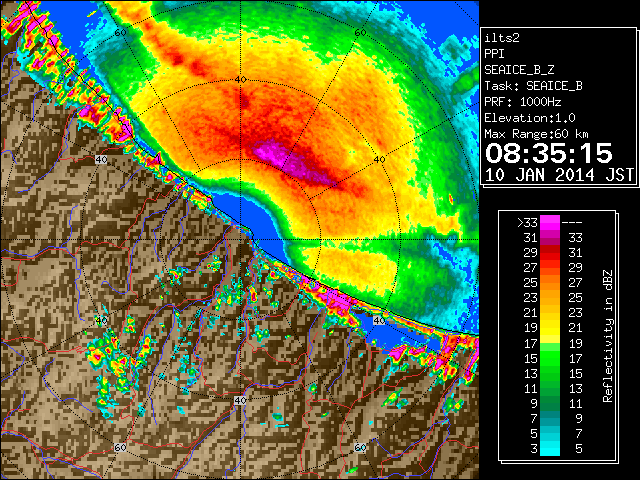
Task: Pick the red legend swatch for 29–31 dBZ
Action: click(550, 253)
